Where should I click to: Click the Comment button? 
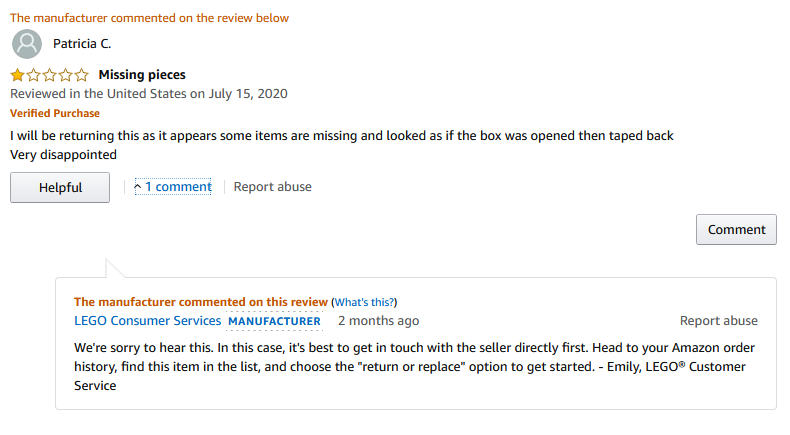(736, 229)
